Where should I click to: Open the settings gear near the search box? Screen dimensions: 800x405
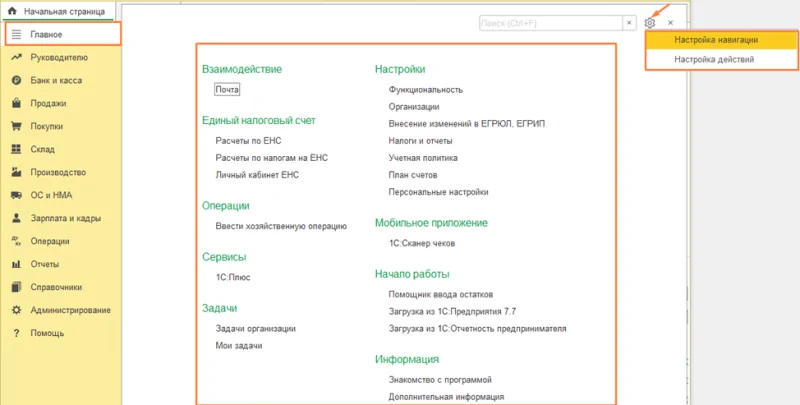649,23
